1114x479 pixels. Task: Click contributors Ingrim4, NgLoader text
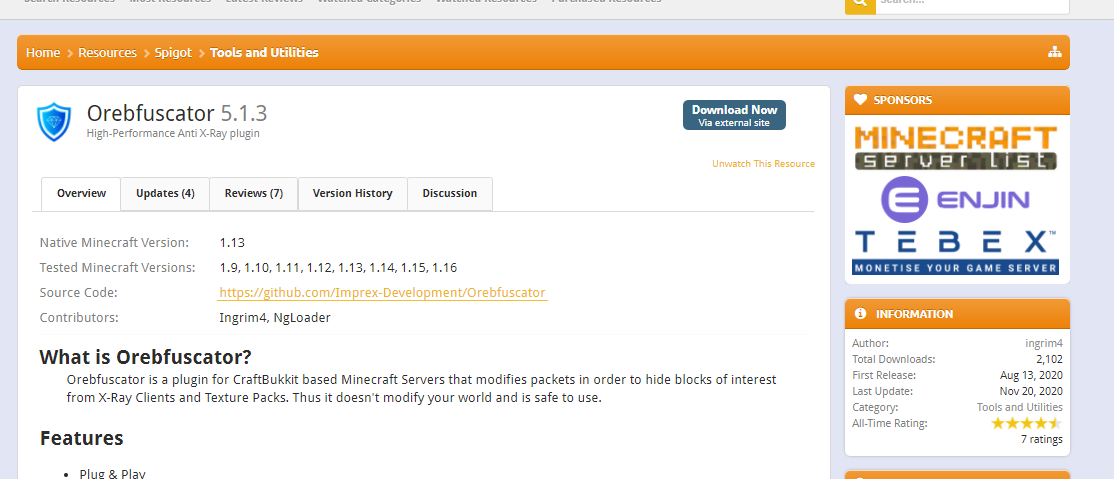(x=275, y=318)
